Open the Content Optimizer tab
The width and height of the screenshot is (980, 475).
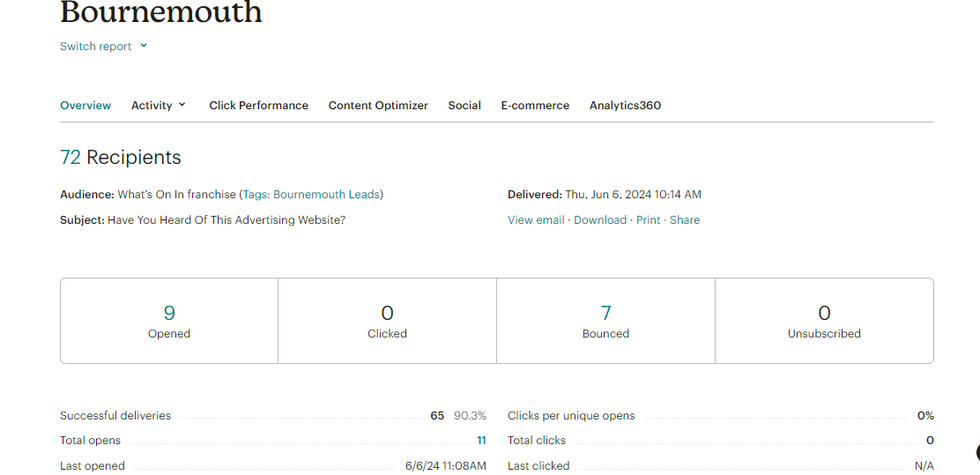tap(378, 106)
